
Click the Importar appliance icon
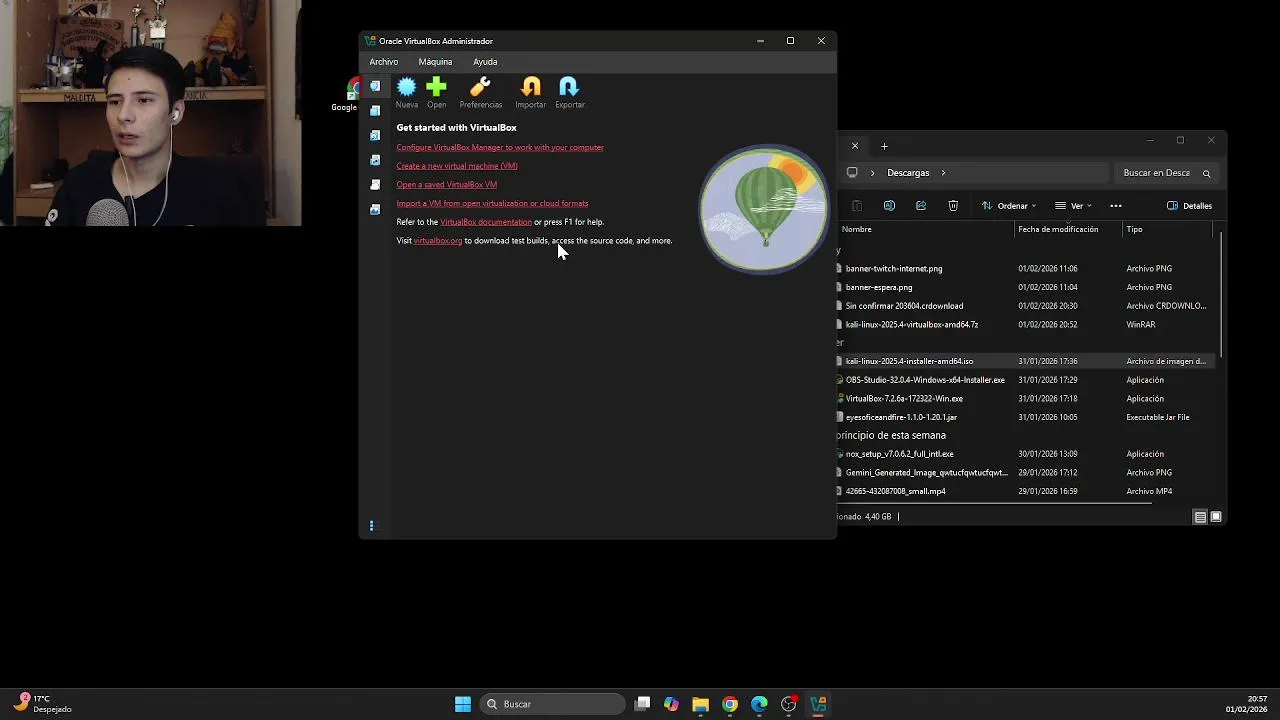(x=531, y=88)
